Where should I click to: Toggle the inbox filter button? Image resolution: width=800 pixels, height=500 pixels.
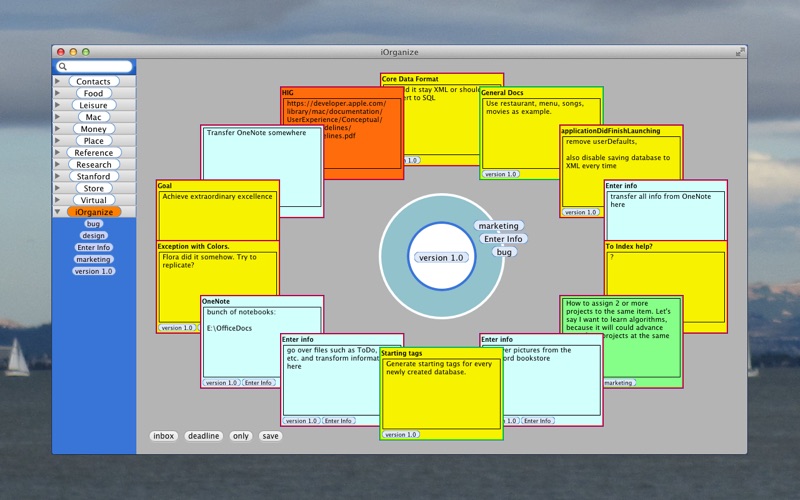pyautogui.click(x=164, y=436)
